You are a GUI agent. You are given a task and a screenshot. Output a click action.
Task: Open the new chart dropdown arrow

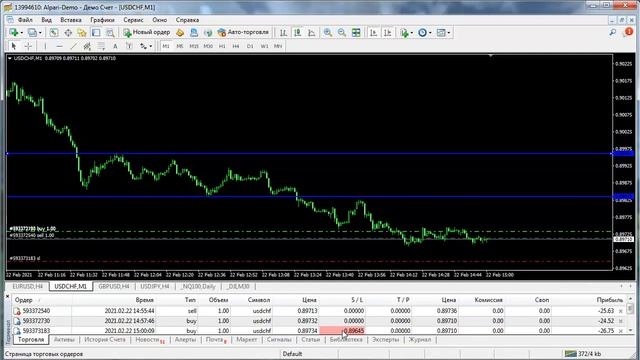(x=21, y=33)
